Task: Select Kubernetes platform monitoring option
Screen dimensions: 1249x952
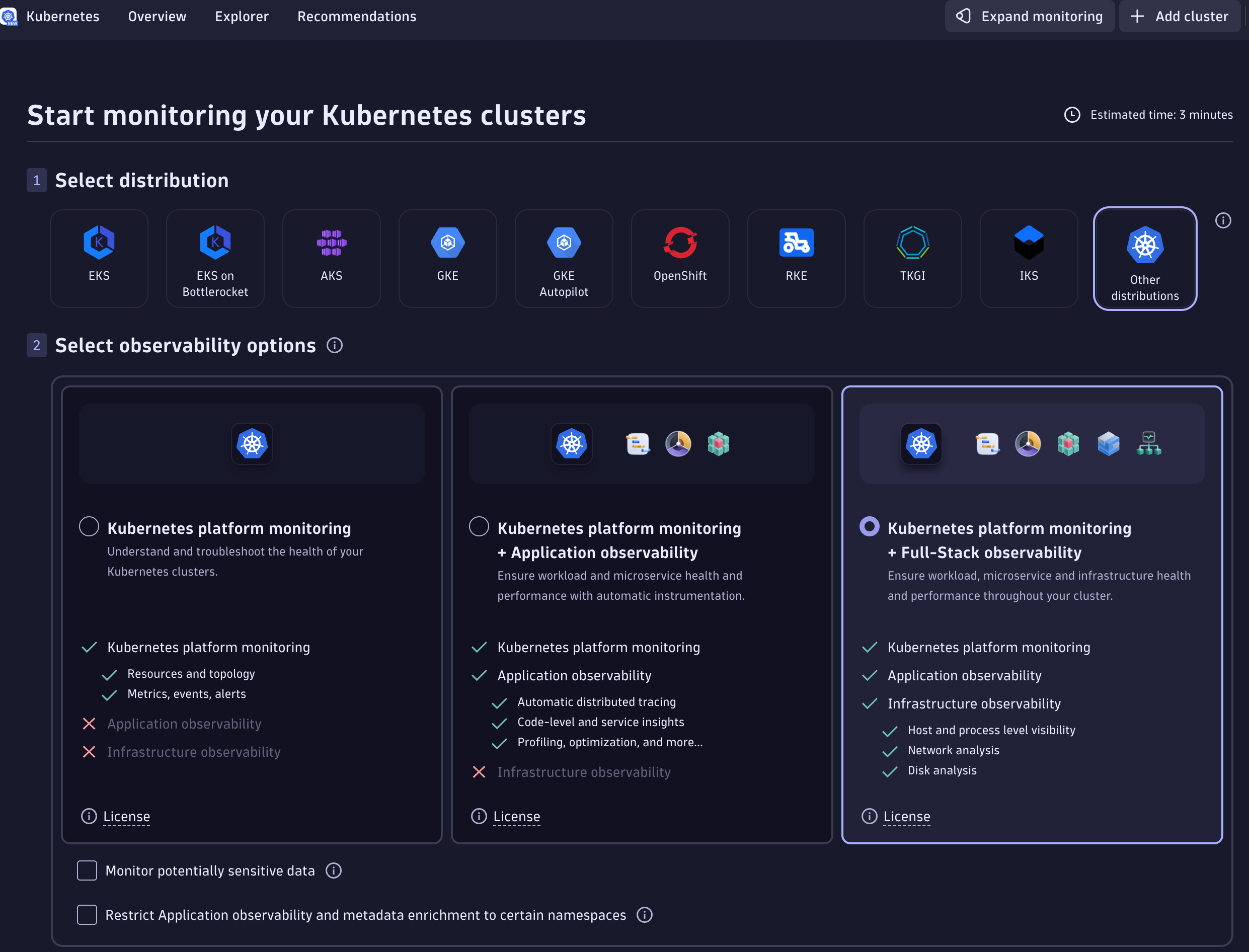Action: coord(89,526)
